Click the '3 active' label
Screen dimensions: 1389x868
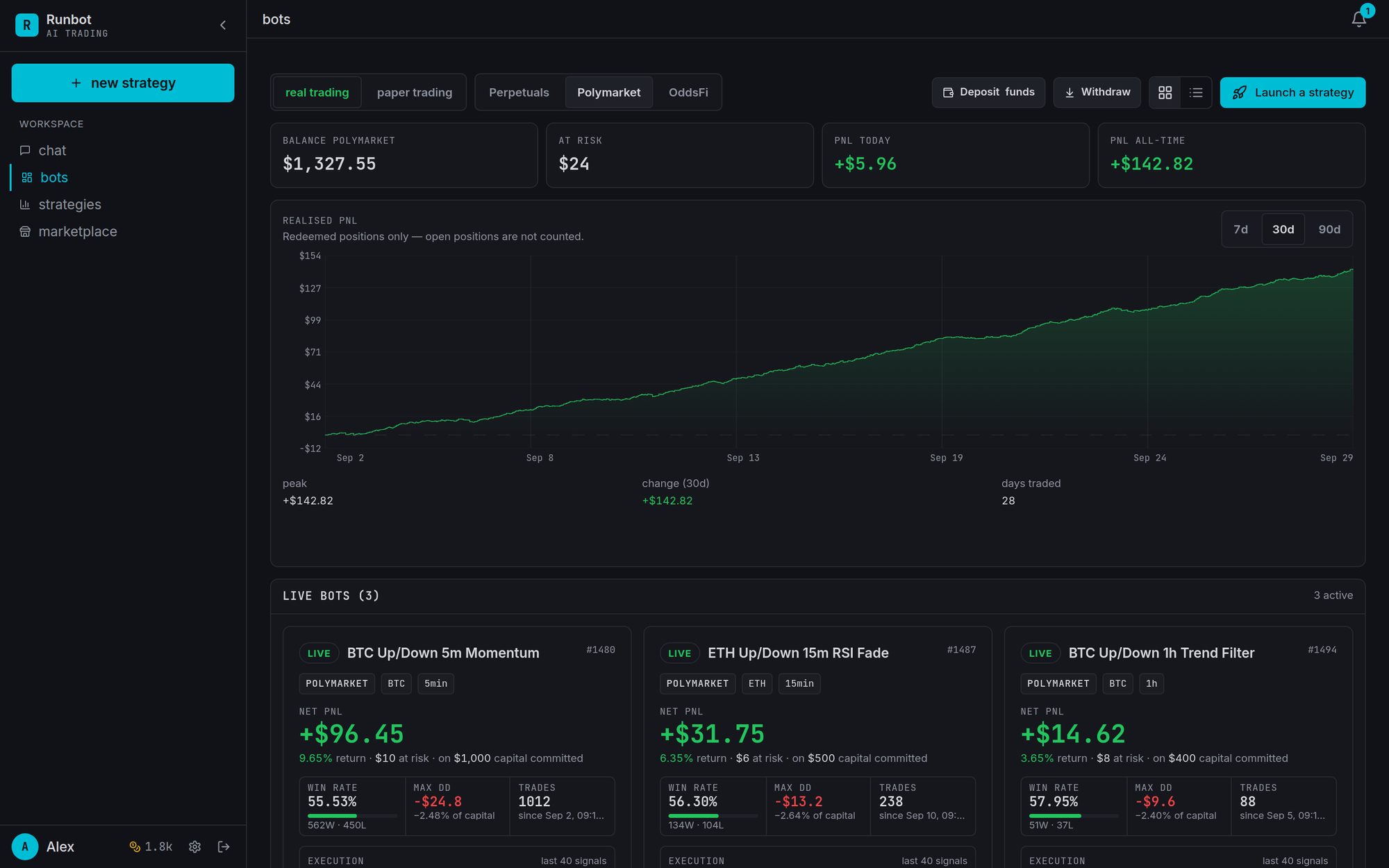(x=1333, y=595)
